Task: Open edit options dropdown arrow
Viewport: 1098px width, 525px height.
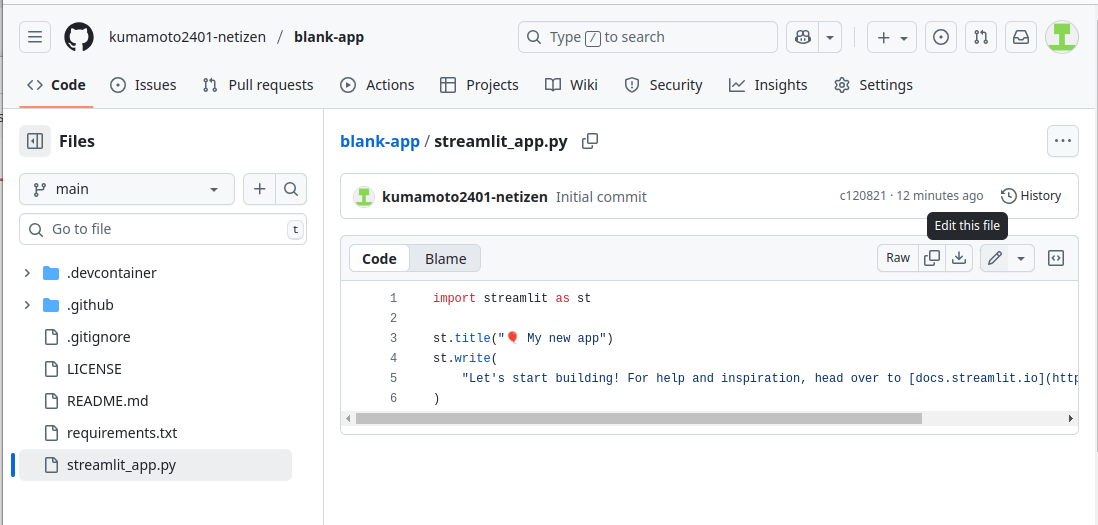Action: click(x=1021, y=258)
